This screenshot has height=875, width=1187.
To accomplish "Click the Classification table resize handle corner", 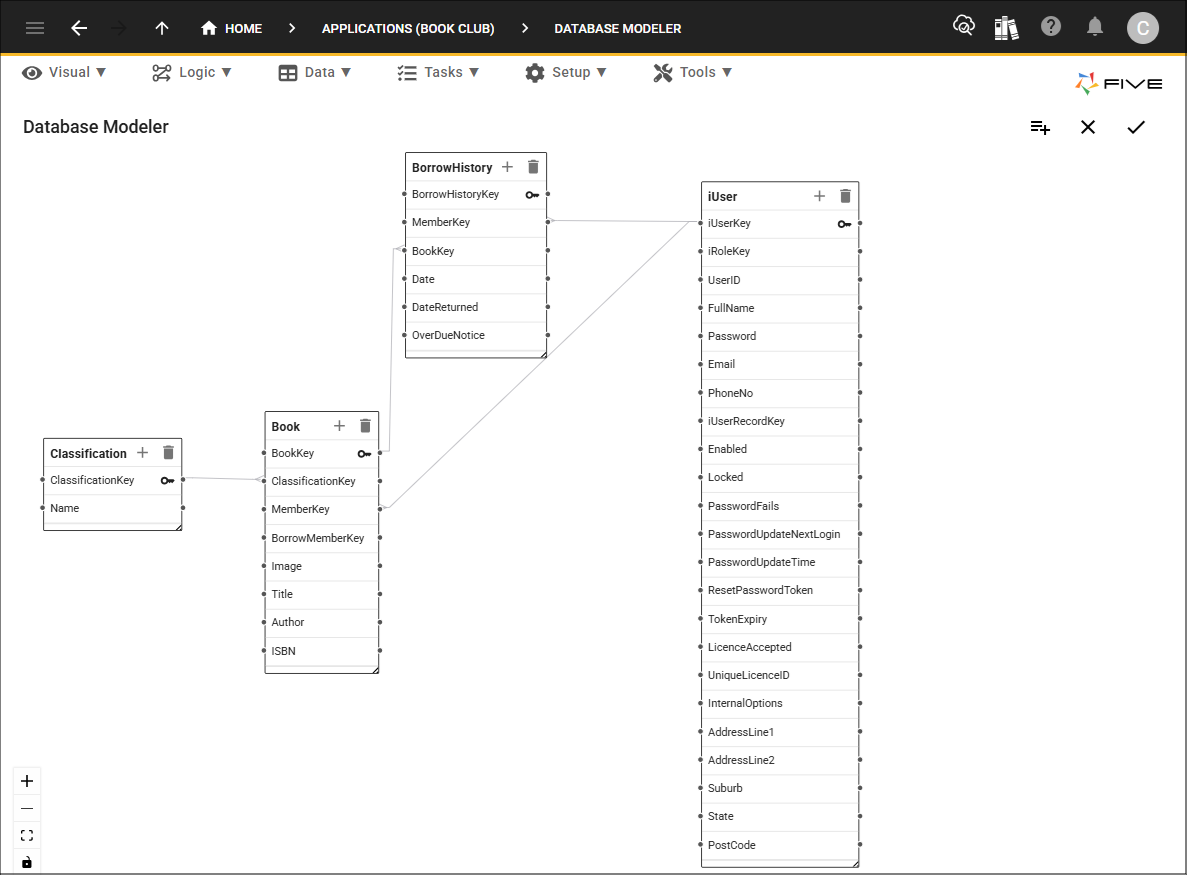I will tap(179, 527).
